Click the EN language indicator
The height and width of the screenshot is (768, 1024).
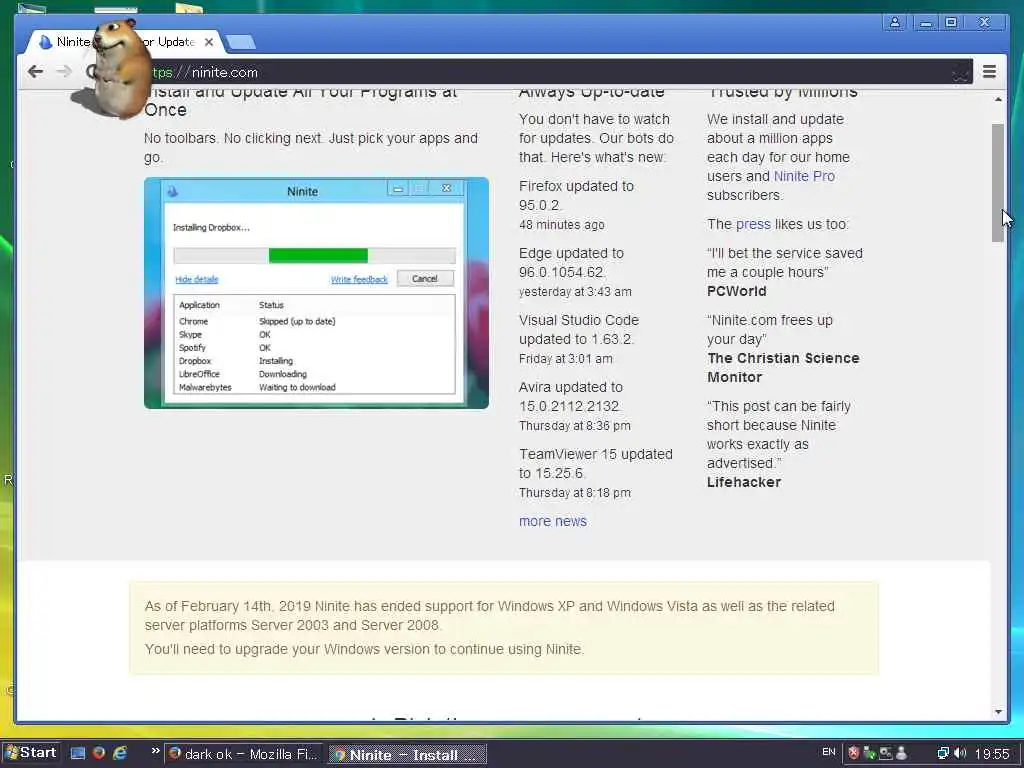click(x=829, y=752)
